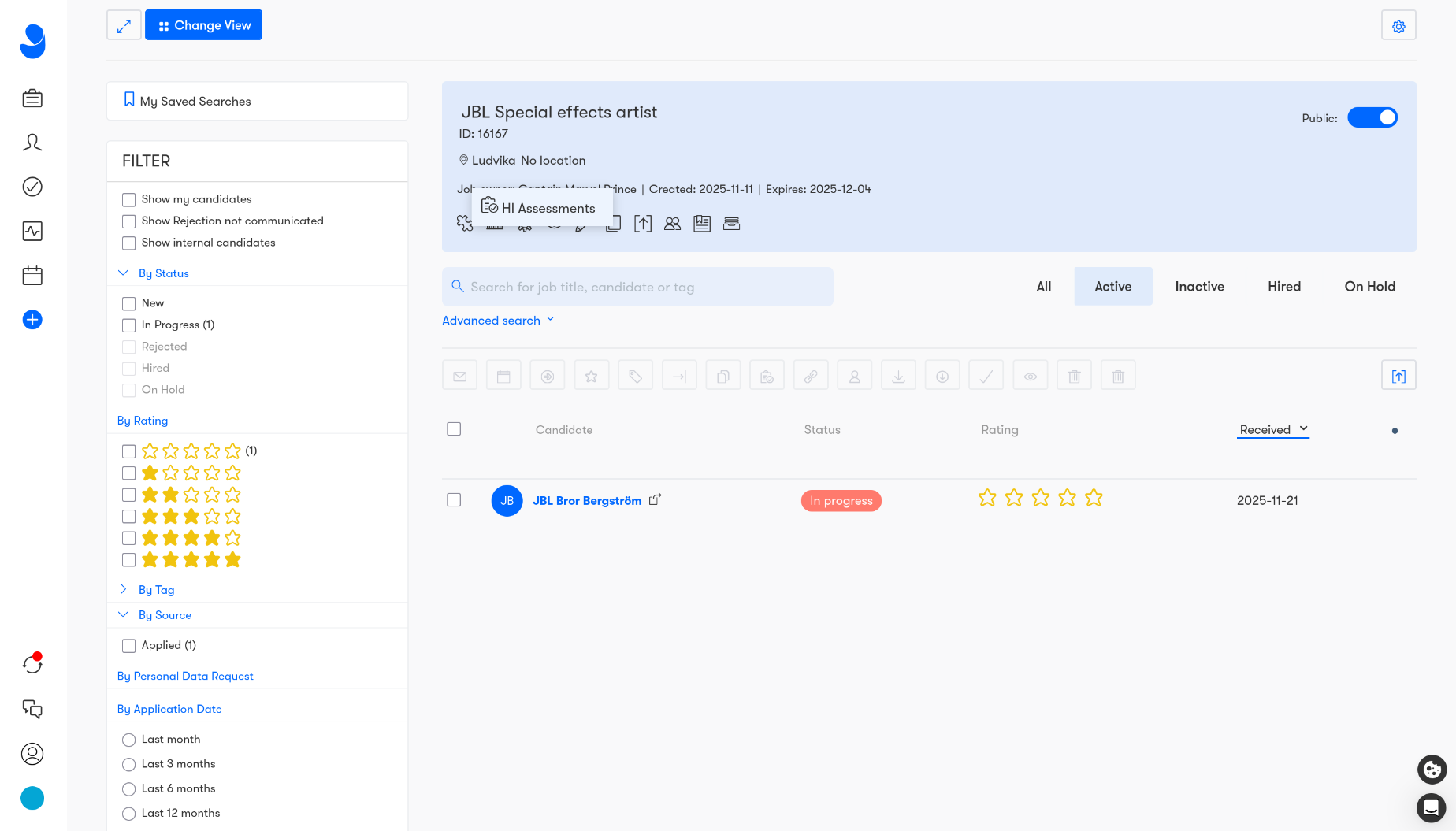Expand the By Tag filter section
1456x831 pixels.
tap(156, 590)
